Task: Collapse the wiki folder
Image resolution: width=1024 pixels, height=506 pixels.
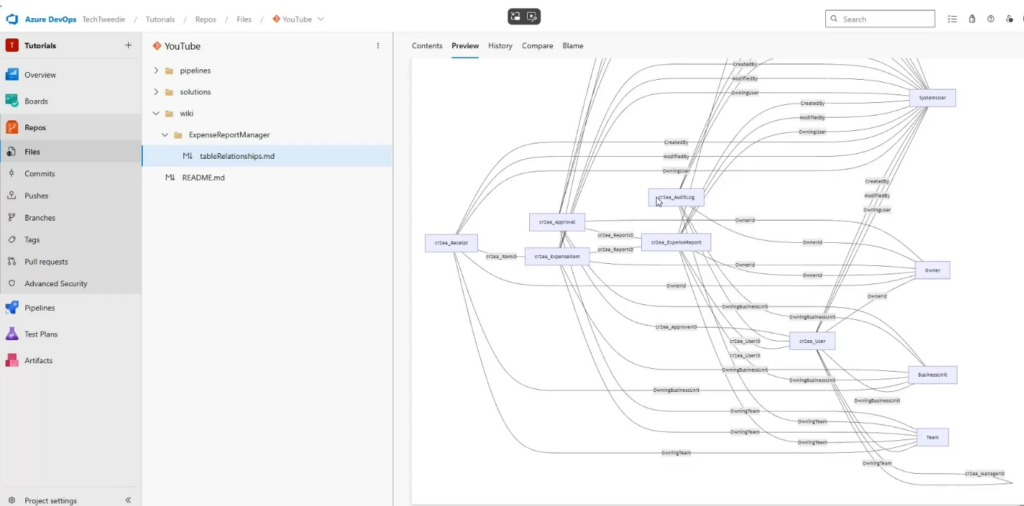Action: point(156,114)
